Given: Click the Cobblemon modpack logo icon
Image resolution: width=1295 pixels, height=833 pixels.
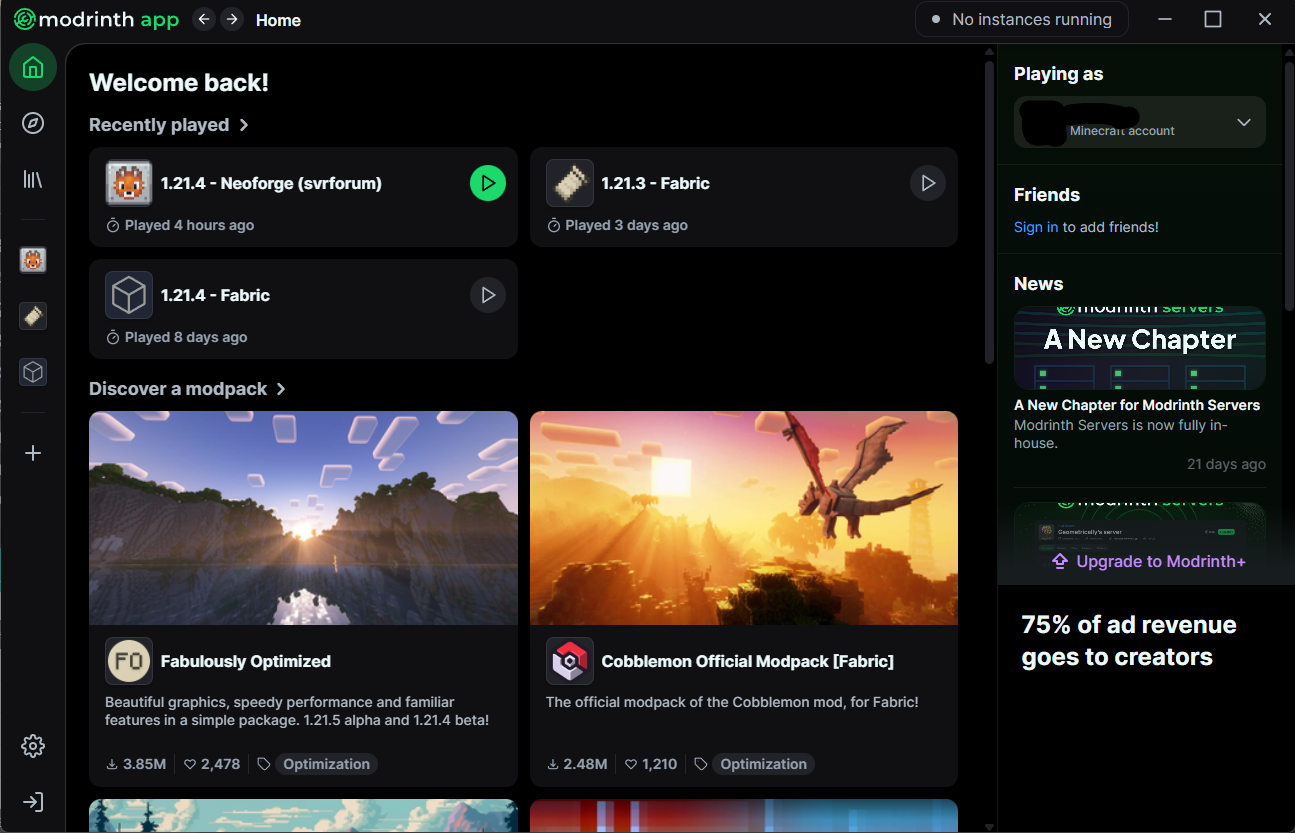Looking at the screenshot, I should click(570, 661).
